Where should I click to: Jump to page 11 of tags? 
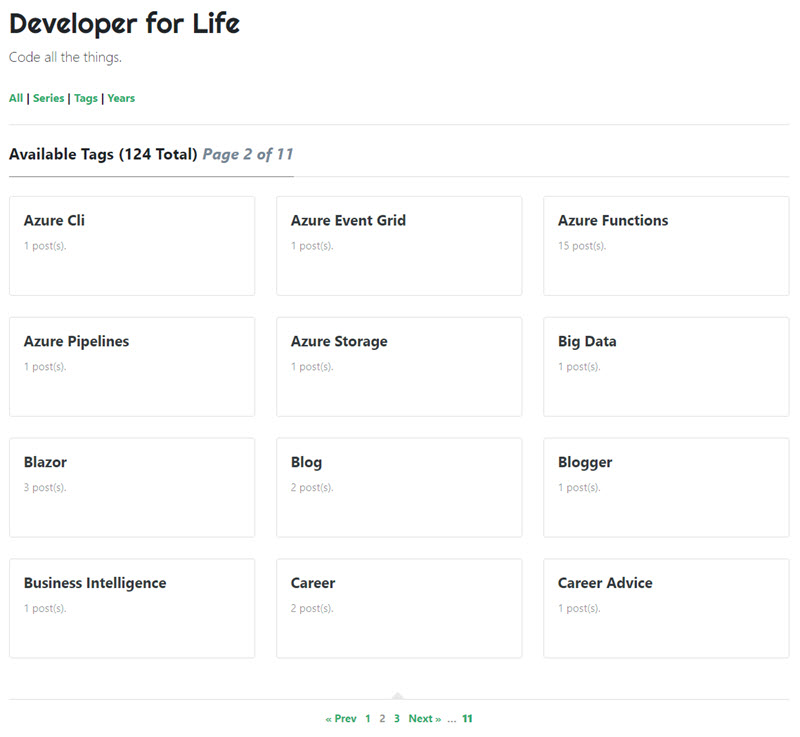469,718
